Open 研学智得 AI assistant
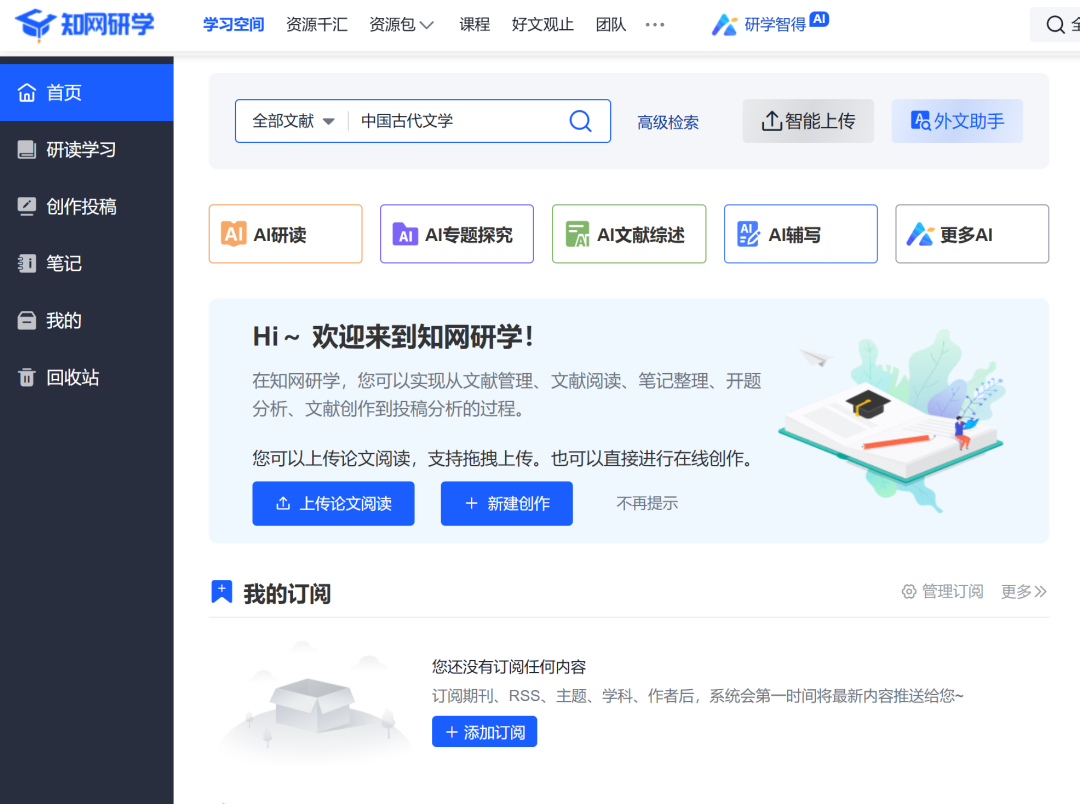1080x804 pixels. click(769, 24)
